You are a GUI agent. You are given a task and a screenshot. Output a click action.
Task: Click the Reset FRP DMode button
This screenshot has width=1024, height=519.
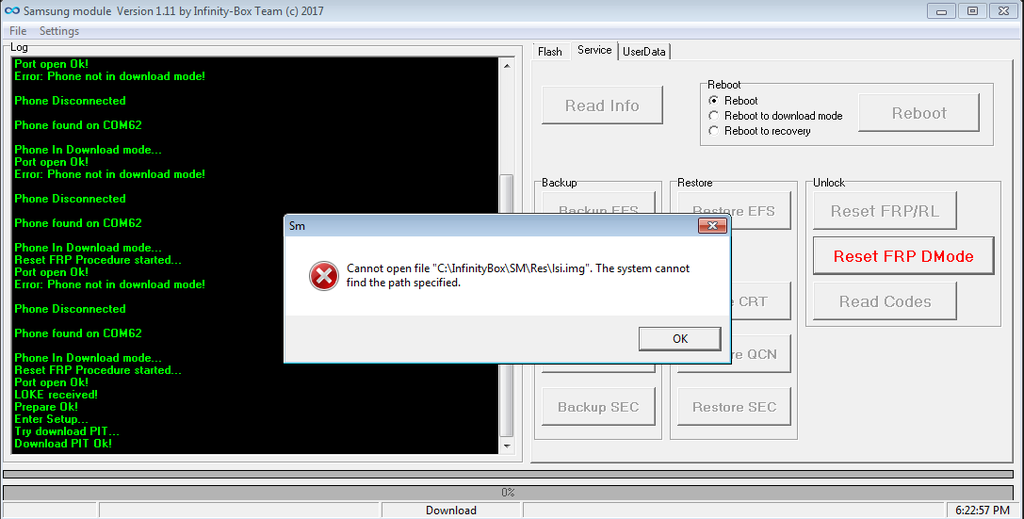[903, 256]
